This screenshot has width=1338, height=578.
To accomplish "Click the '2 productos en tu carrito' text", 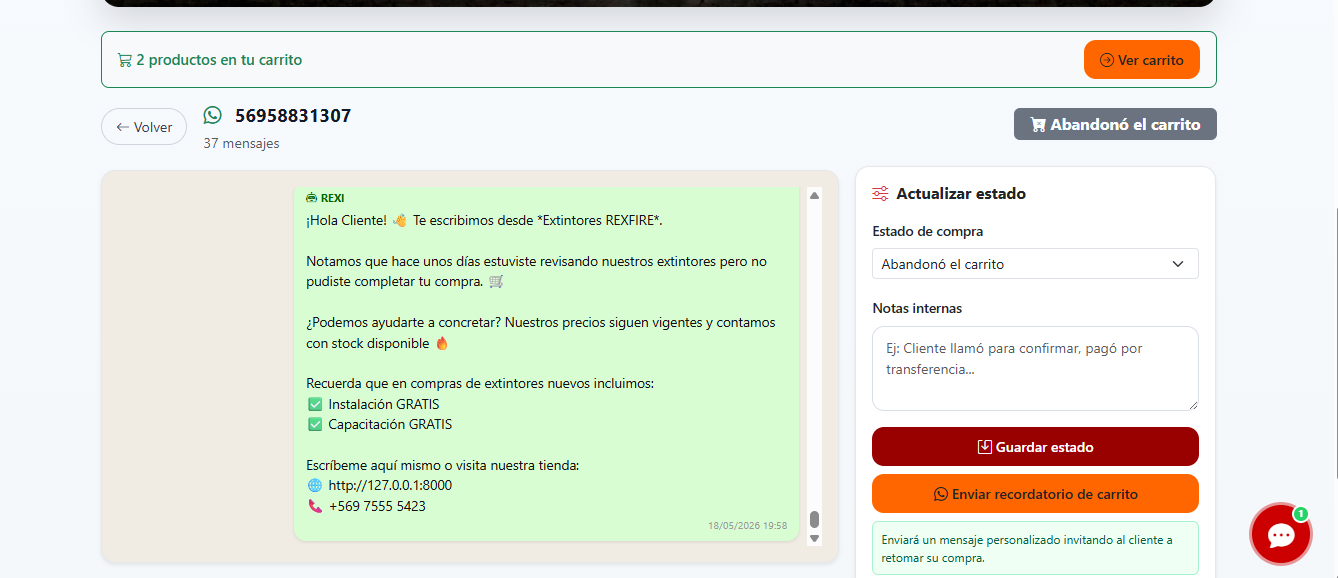I will (x=219, y=60).
